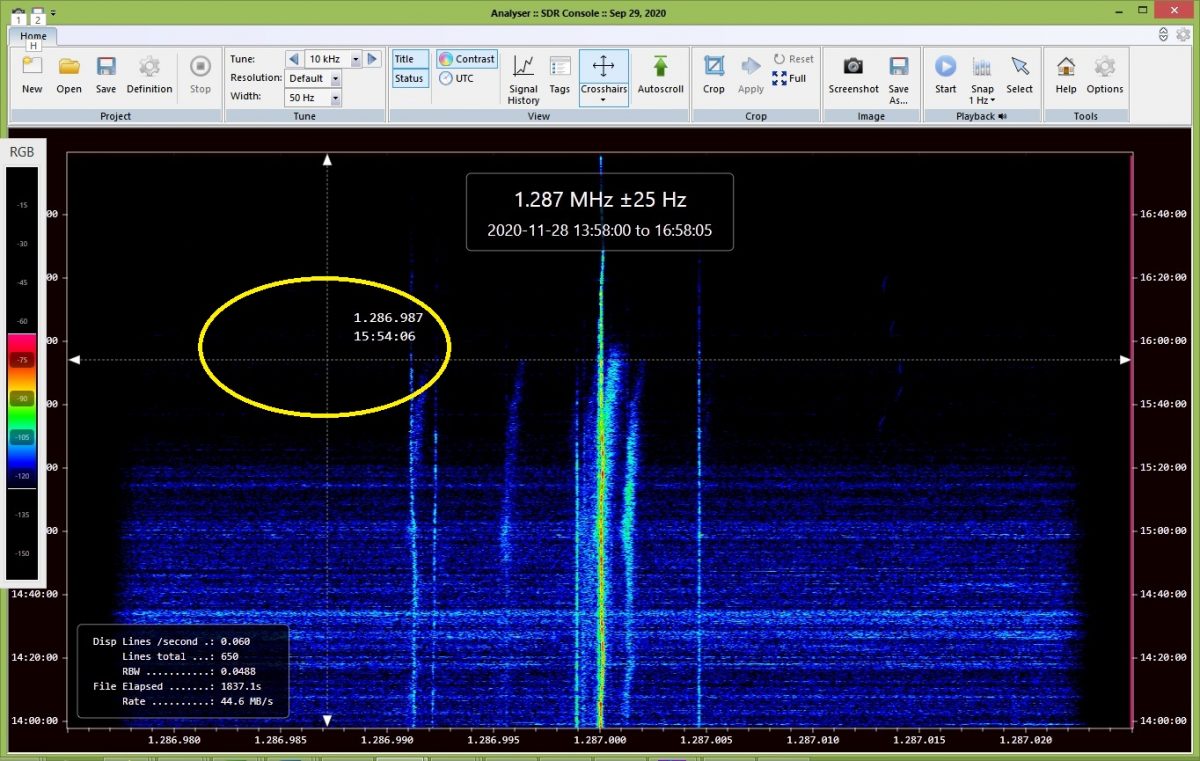Open the Signal History view
This screenshot has height=761, width=1200.
pos(523,77)
